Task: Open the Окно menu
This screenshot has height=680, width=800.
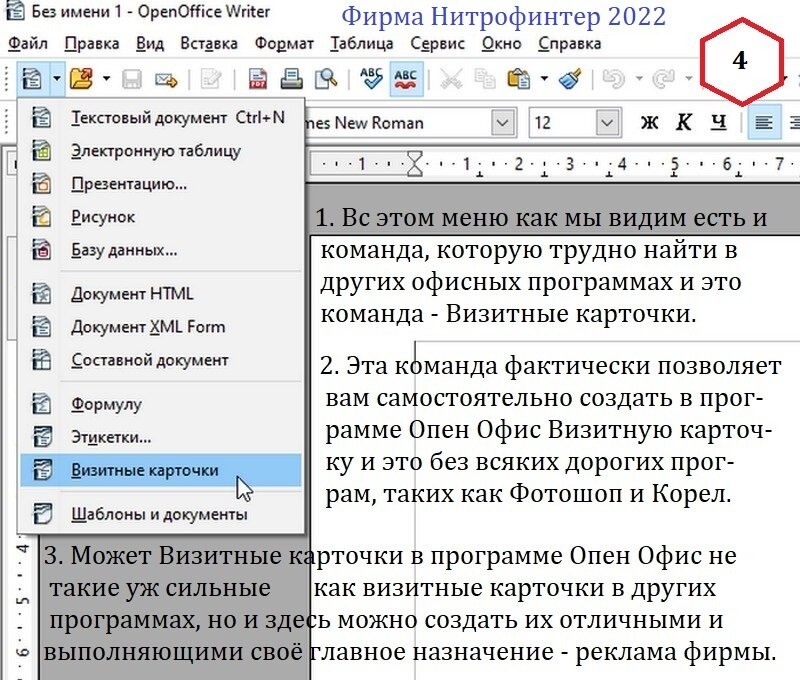Action: pyautogui.click(x=501, y=44)
